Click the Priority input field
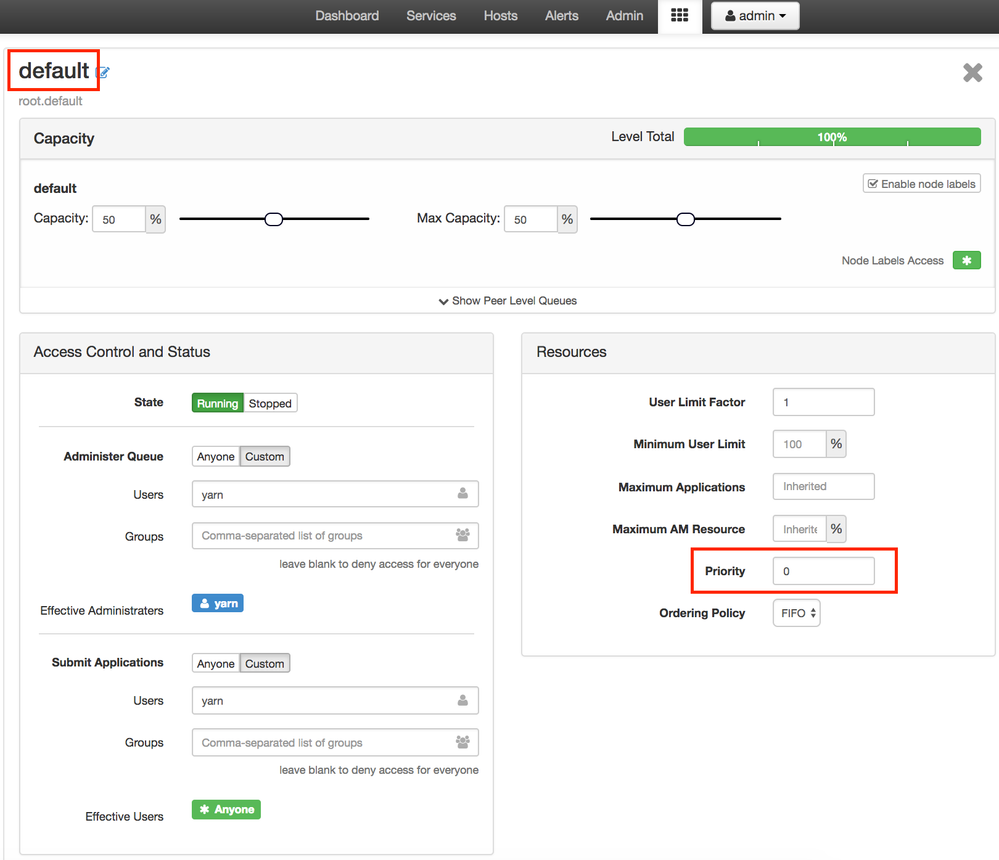Image resolution: width=999 pixels, height=860 pixels. 824,571
